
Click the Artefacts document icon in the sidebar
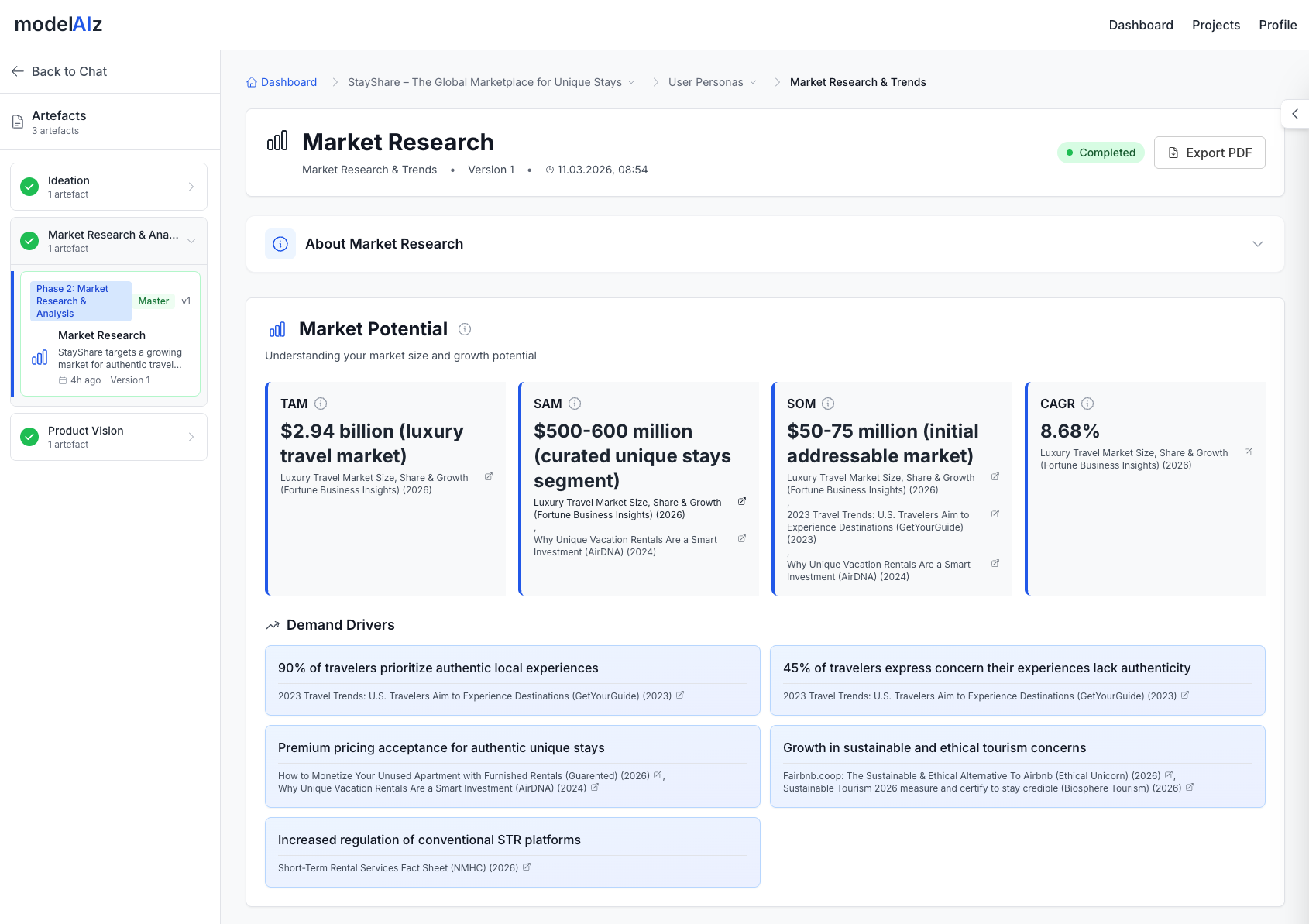pyautogui.click(x=17, y=121)
